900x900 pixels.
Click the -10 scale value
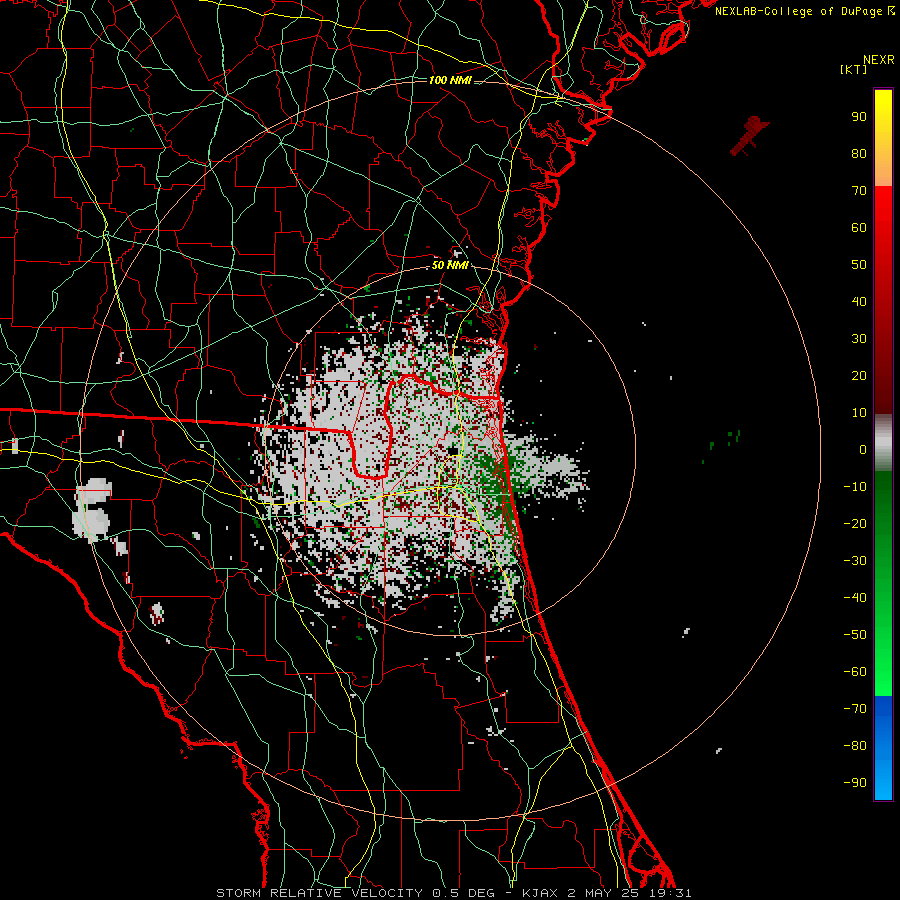pyautogui.click(x=855, y=487)
